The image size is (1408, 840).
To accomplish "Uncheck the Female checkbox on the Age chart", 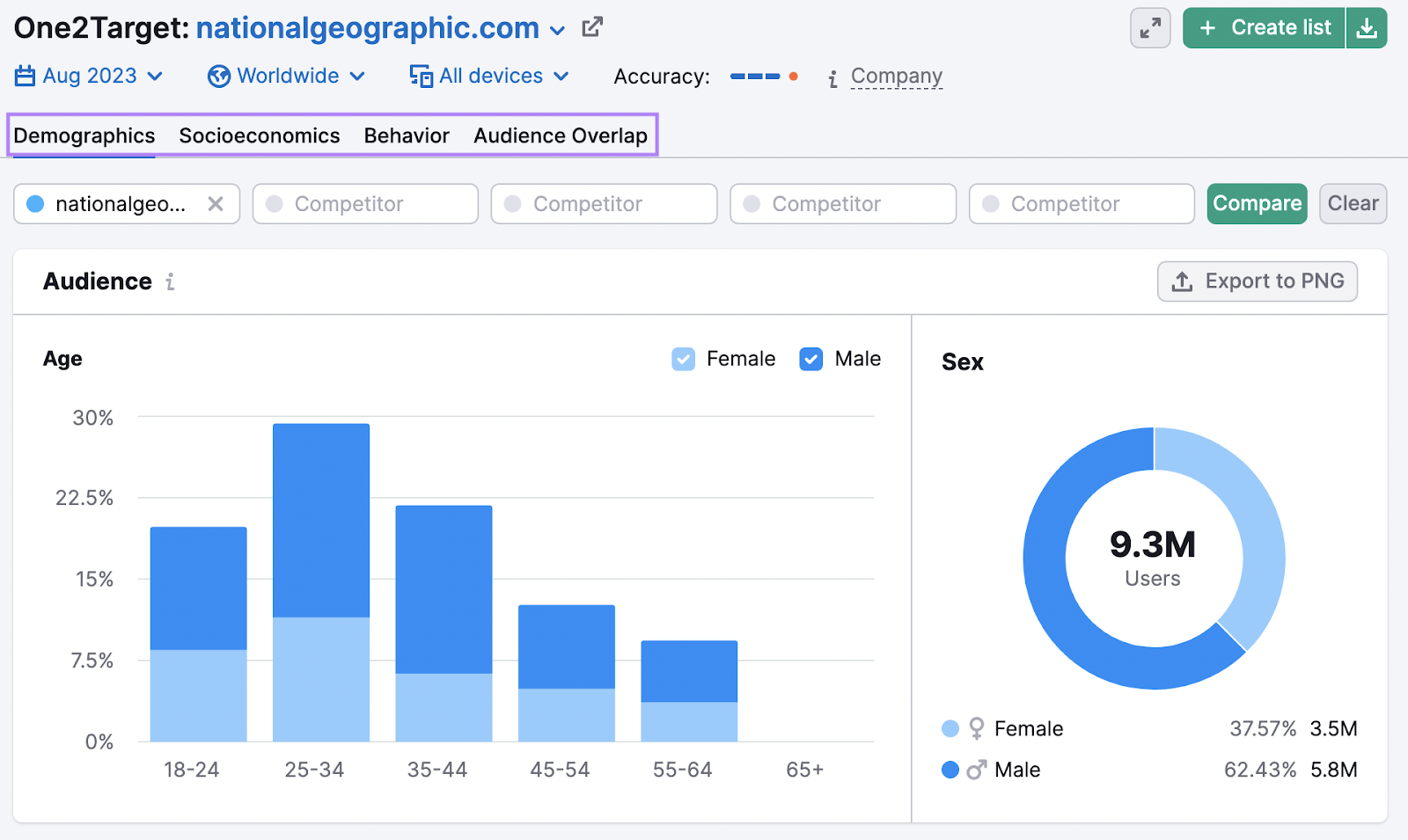I will tap(683, 358).
